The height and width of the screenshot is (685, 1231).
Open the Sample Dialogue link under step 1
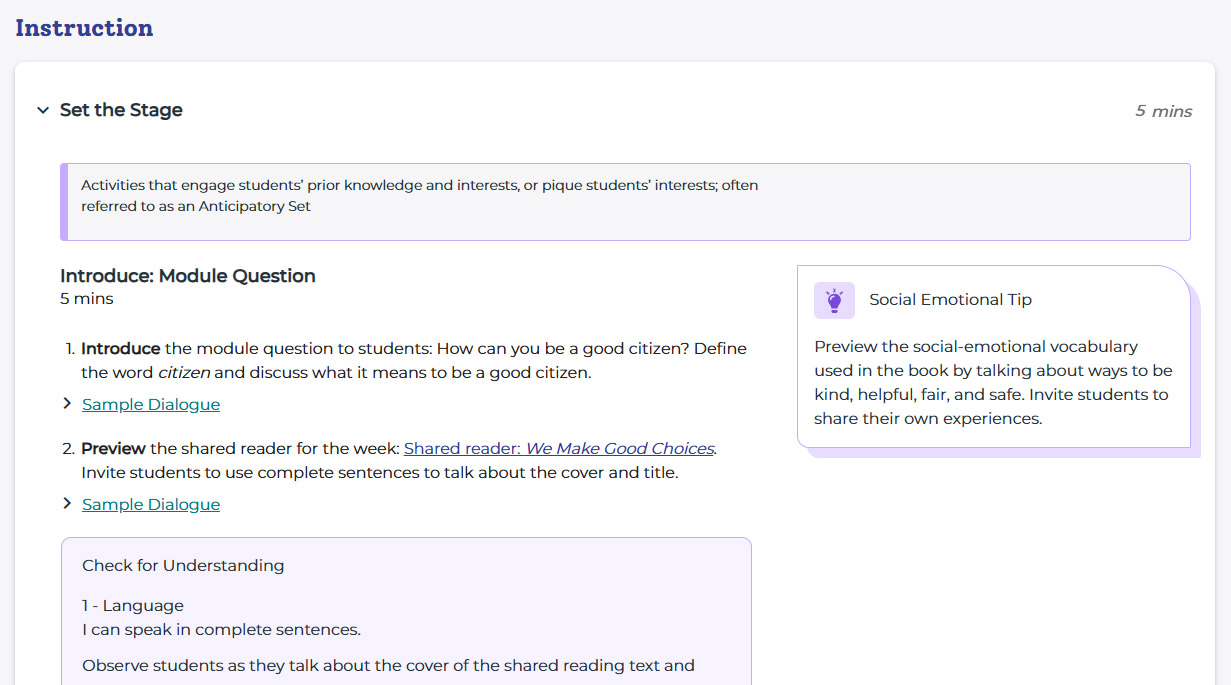pos(151,405)
